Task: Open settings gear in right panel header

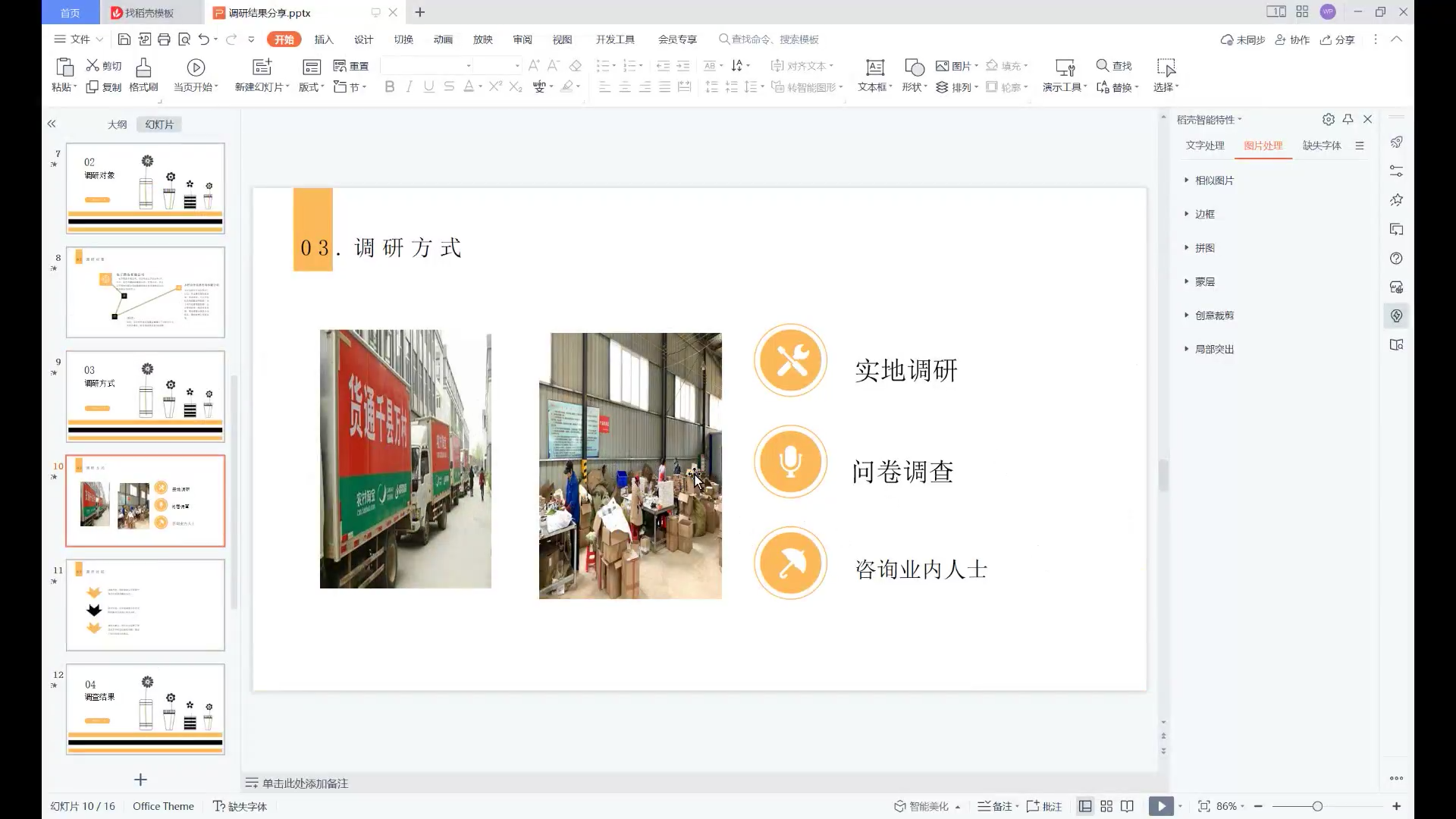Action: pyautogui.click(x=1328, y=119)
